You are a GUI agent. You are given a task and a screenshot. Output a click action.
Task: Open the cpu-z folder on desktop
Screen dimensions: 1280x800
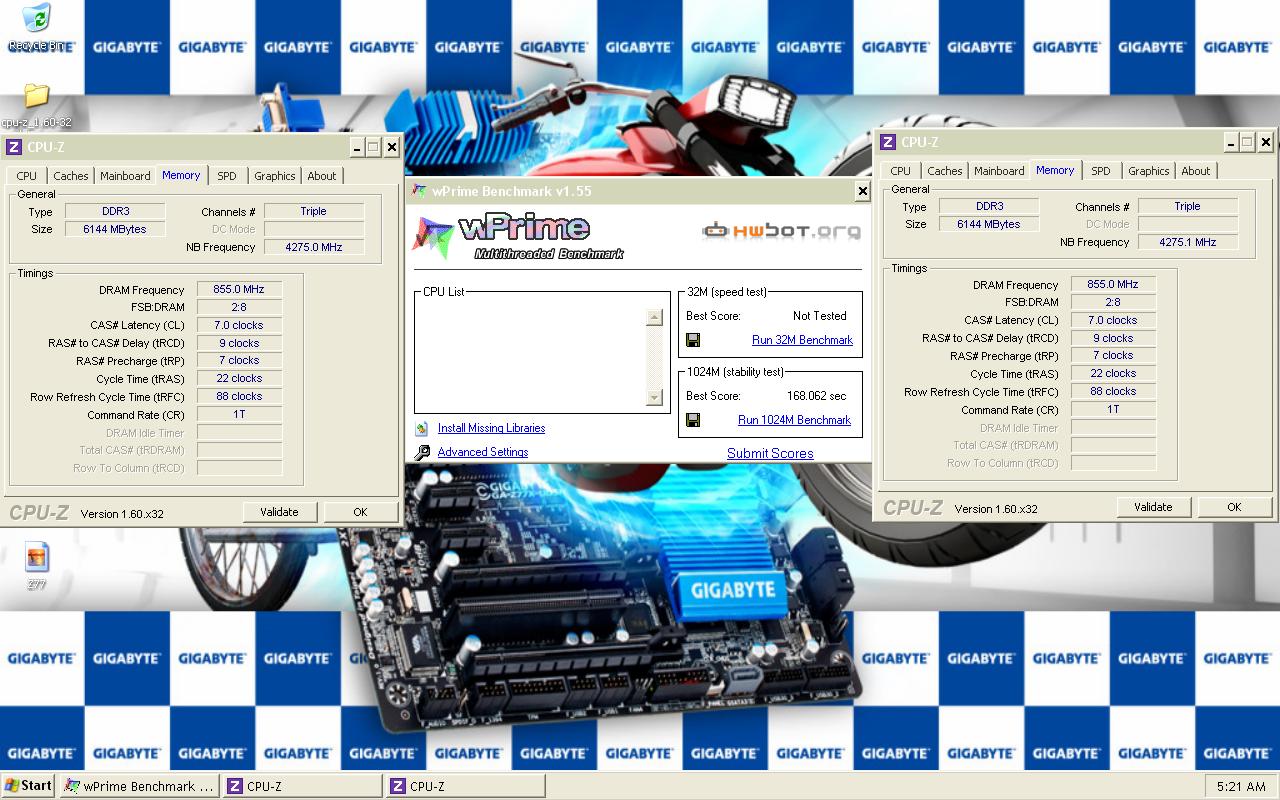(36, 105)
